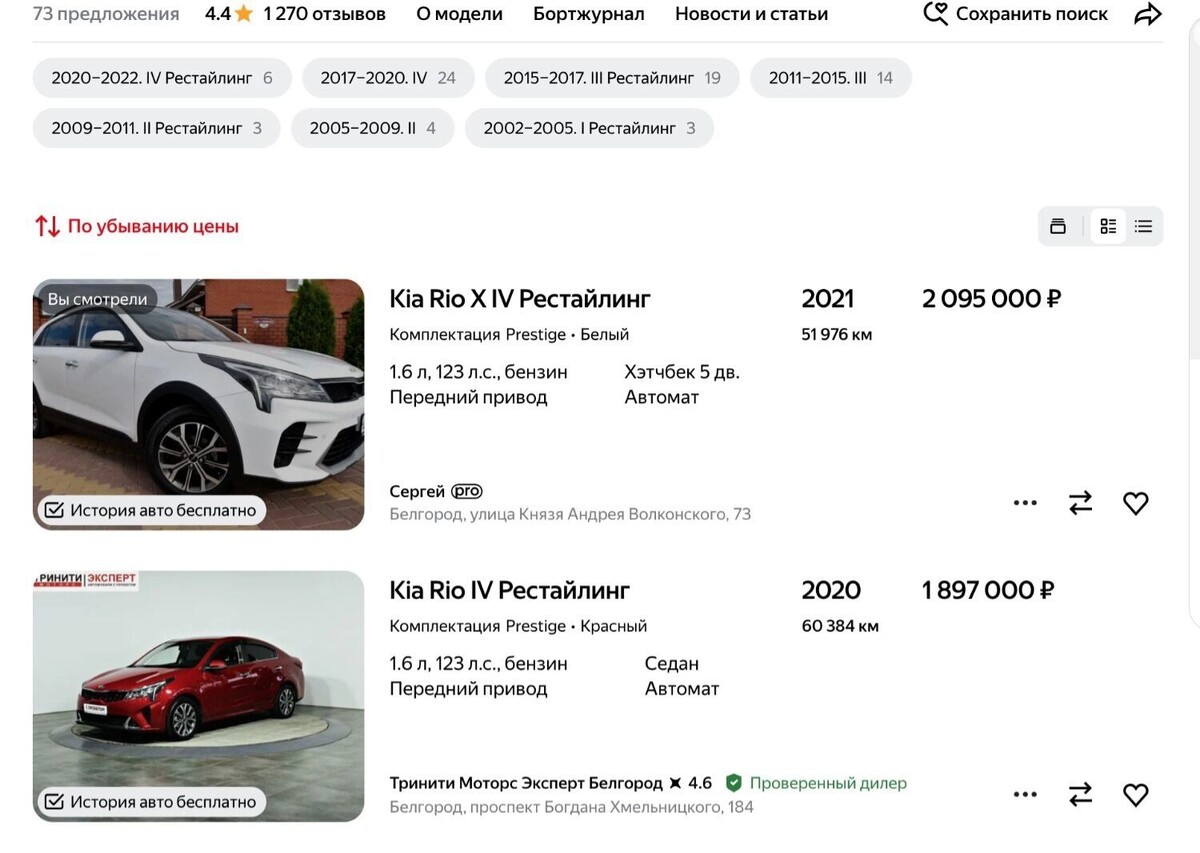The width and height of the screenshot is (1200, 853).
Task: Open the 1 270 отзывов reviews link
Action: coord(325,14)
